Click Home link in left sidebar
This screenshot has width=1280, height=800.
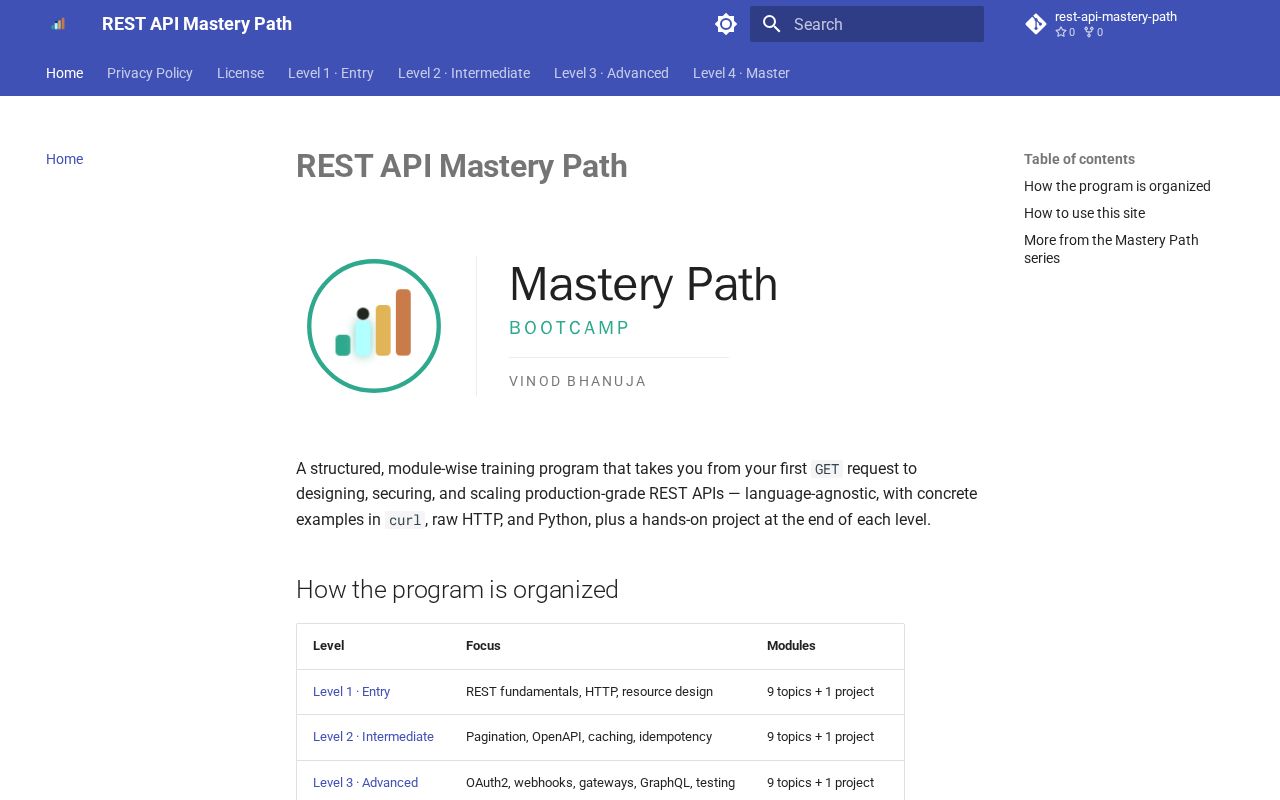click(x=65, y=159)
